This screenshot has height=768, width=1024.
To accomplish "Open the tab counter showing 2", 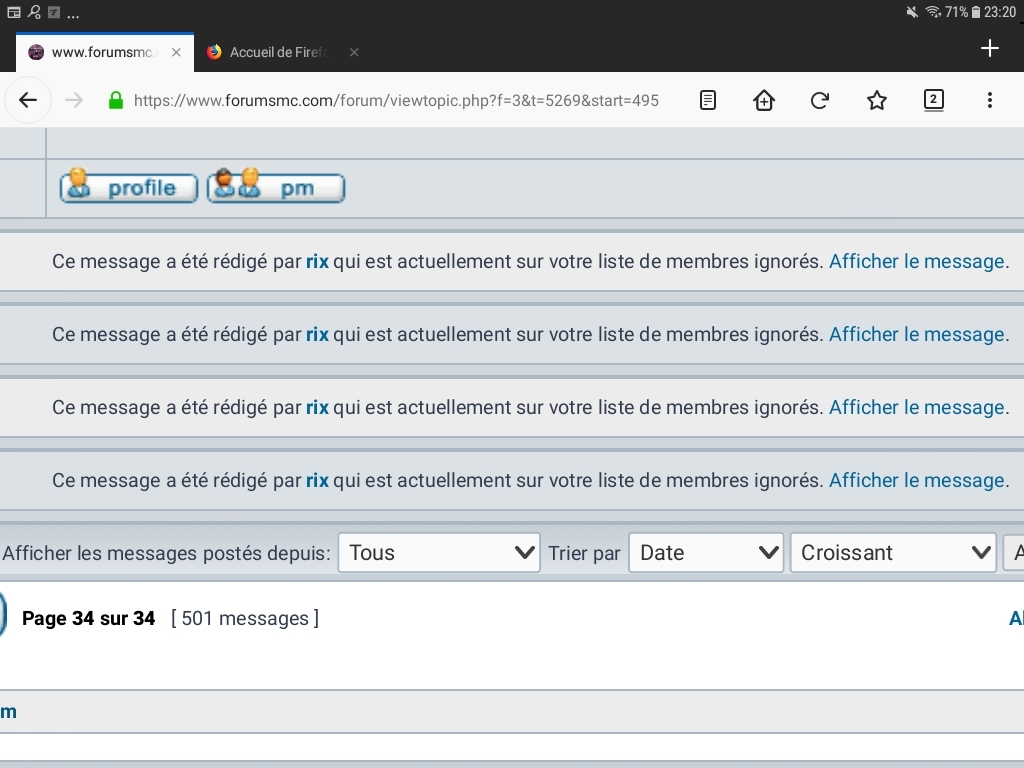I will pyautogui.click(x=933, y=100).
